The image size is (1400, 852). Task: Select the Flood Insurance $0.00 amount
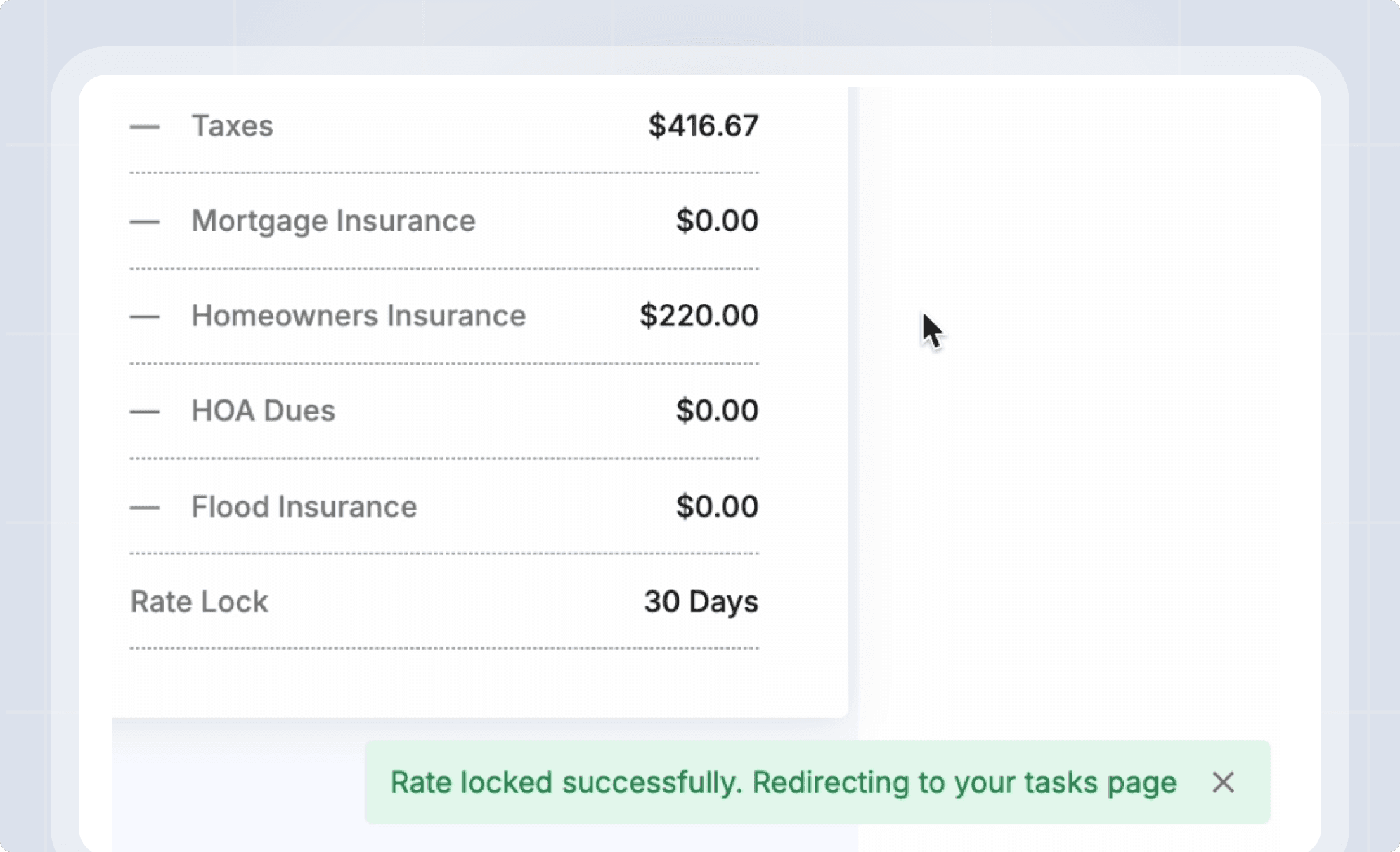pyautogui.click(x=717, y=507)
